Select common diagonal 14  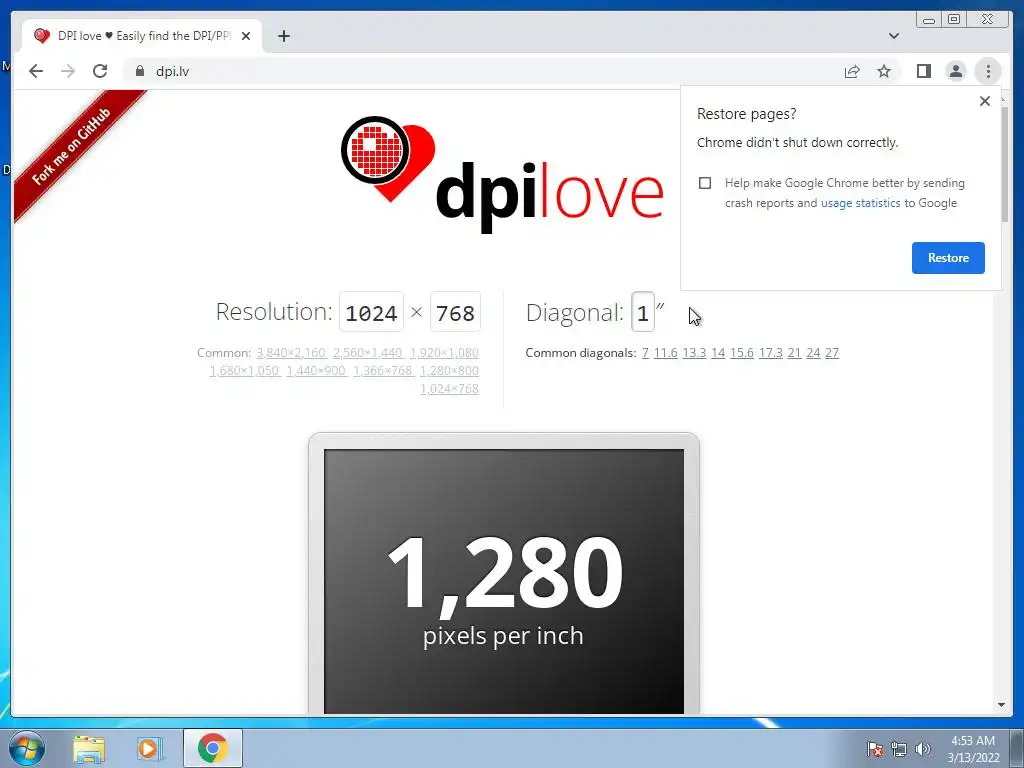[718, 353]
